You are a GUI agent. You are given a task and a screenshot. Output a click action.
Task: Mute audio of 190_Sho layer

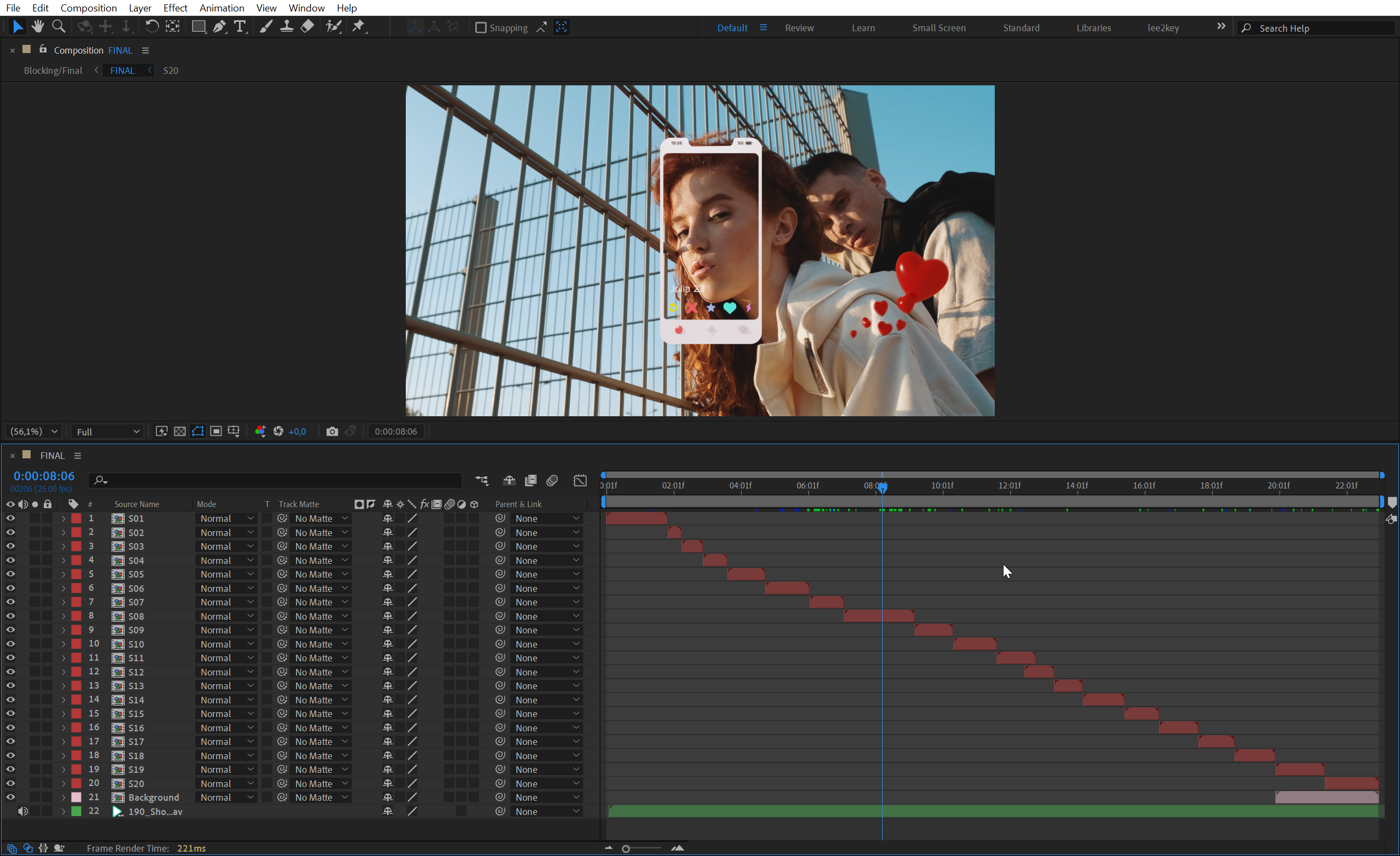pyautogui.click(x=23, y=811)
